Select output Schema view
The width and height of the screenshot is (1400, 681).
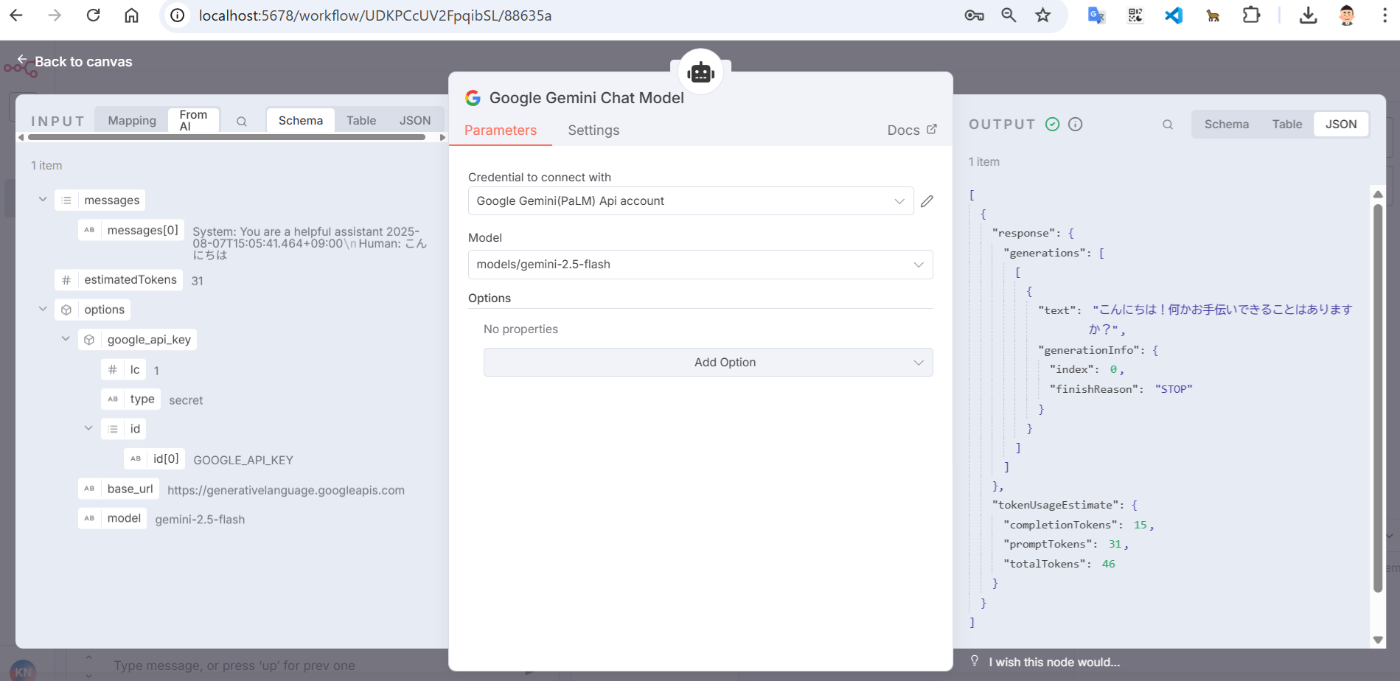click(1226, 124)
